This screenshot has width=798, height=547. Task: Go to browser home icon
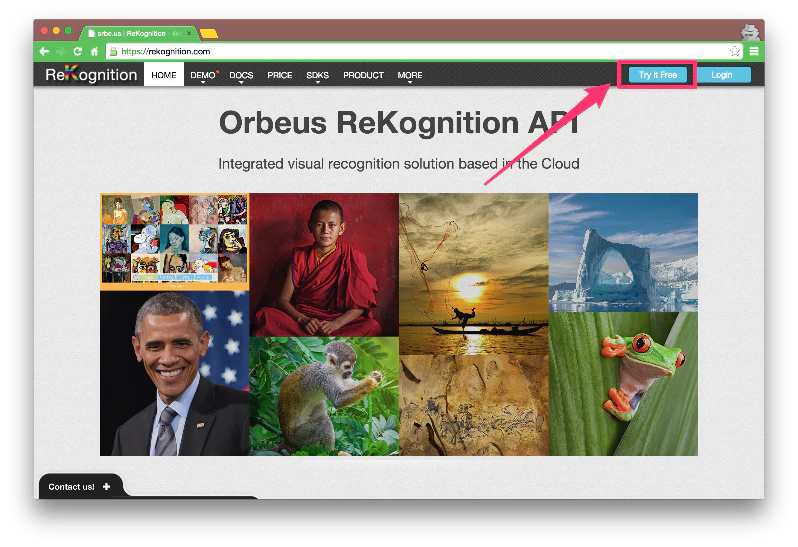[x=94, y=51]
